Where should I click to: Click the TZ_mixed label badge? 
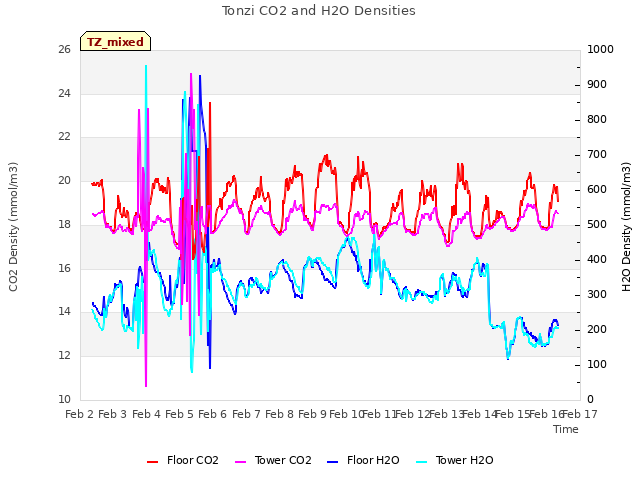pyautogui.click(x=116, y=41)
